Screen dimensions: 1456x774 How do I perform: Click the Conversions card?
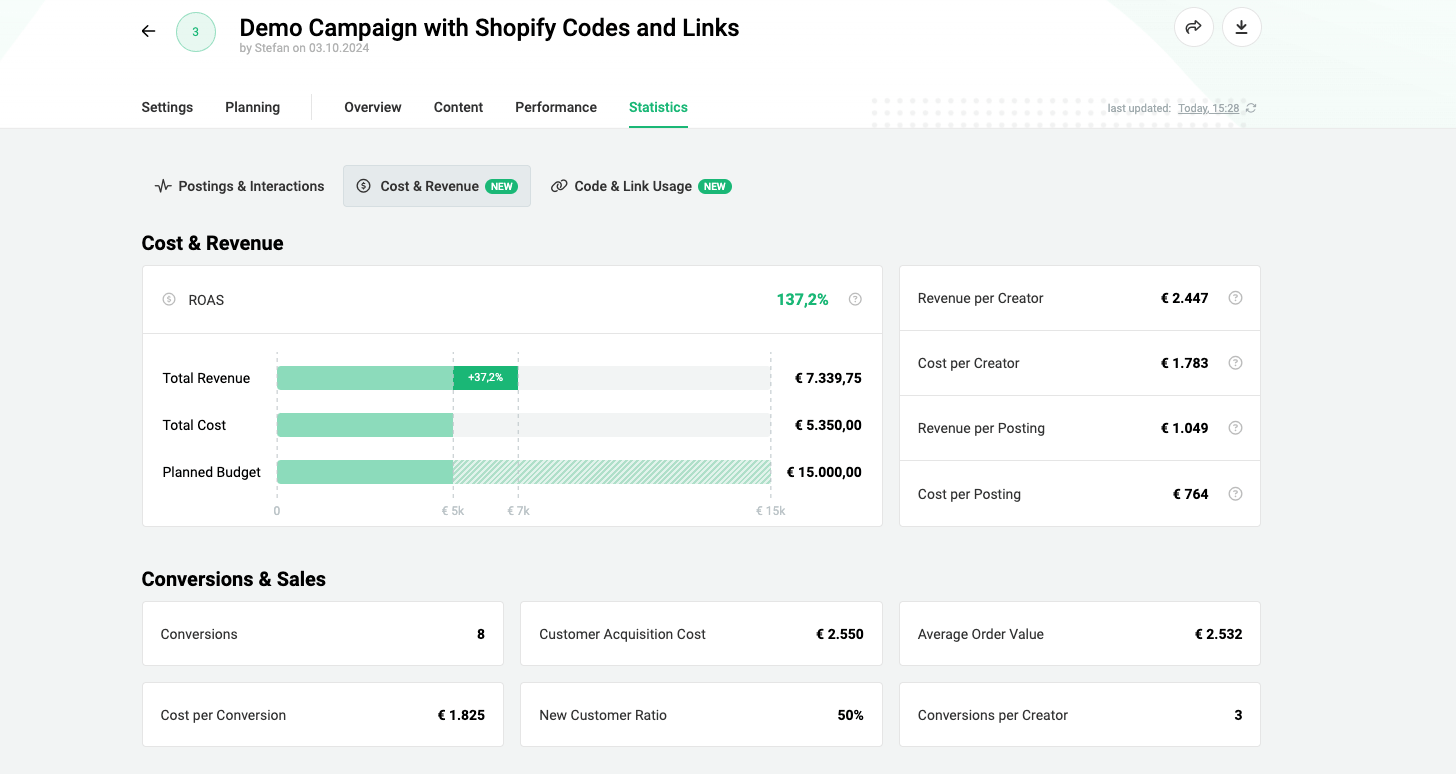[323, 634]
